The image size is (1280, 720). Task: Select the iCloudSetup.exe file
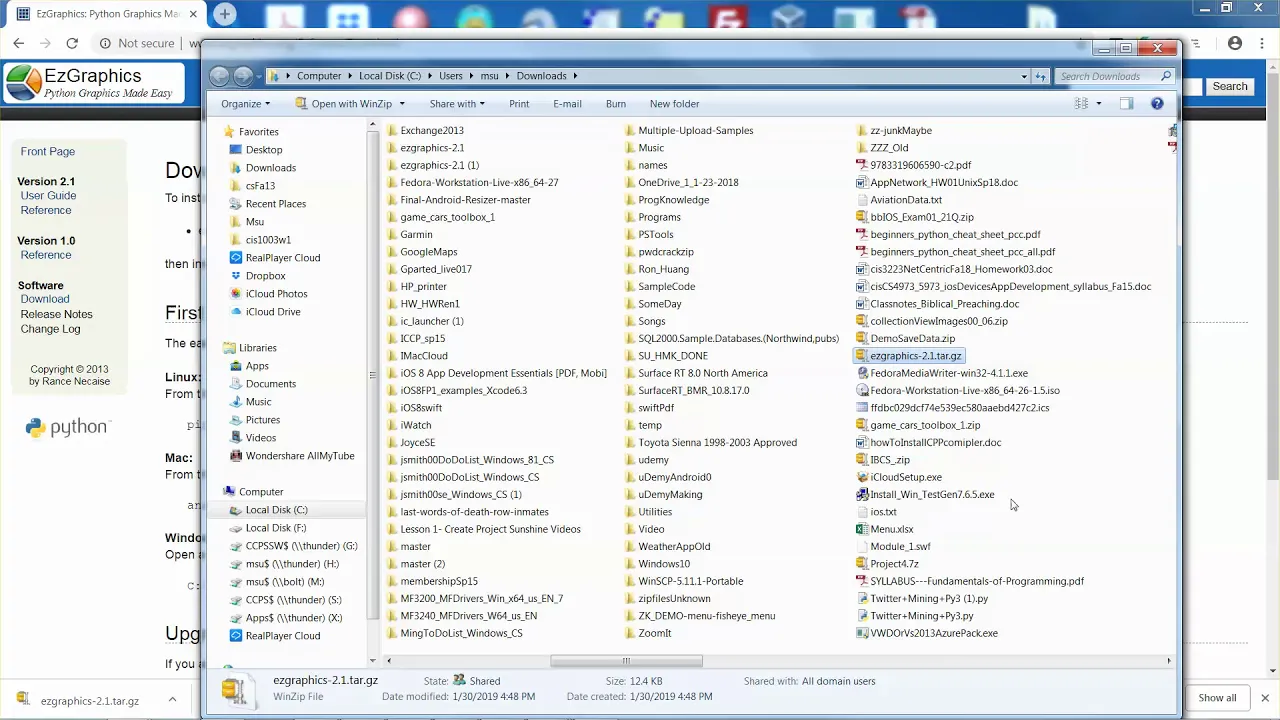point(905,477)
